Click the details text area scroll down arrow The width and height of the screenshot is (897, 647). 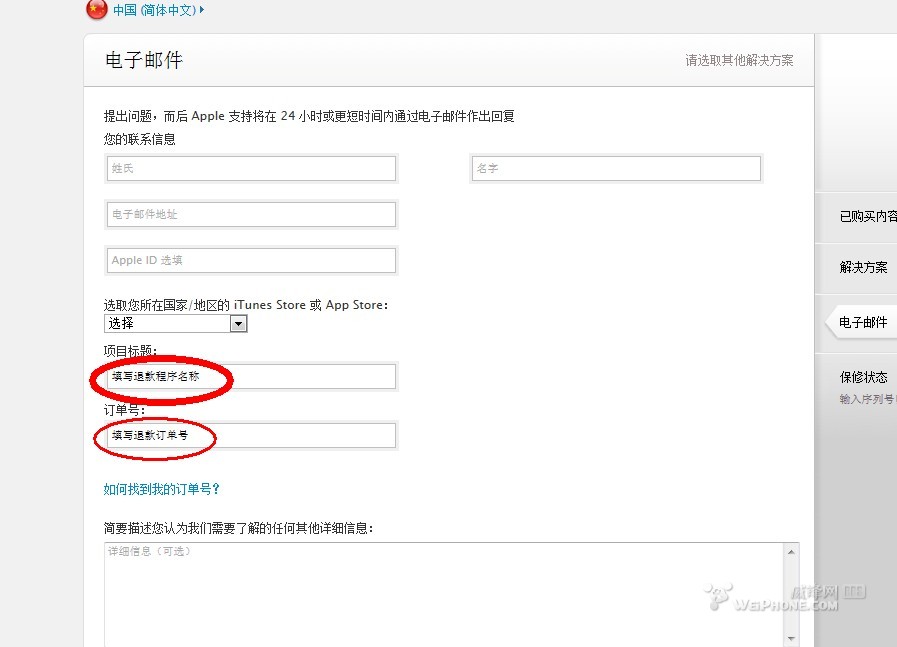tap(791, 638)
